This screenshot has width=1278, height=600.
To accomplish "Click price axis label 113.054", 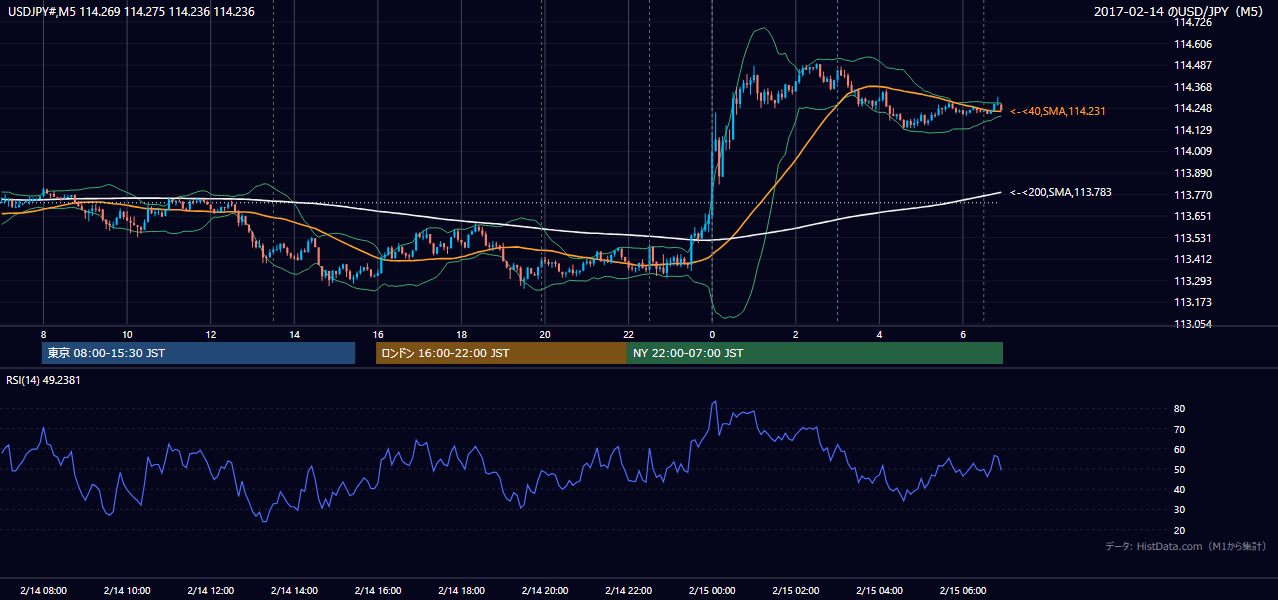I will pos(1192,324).
